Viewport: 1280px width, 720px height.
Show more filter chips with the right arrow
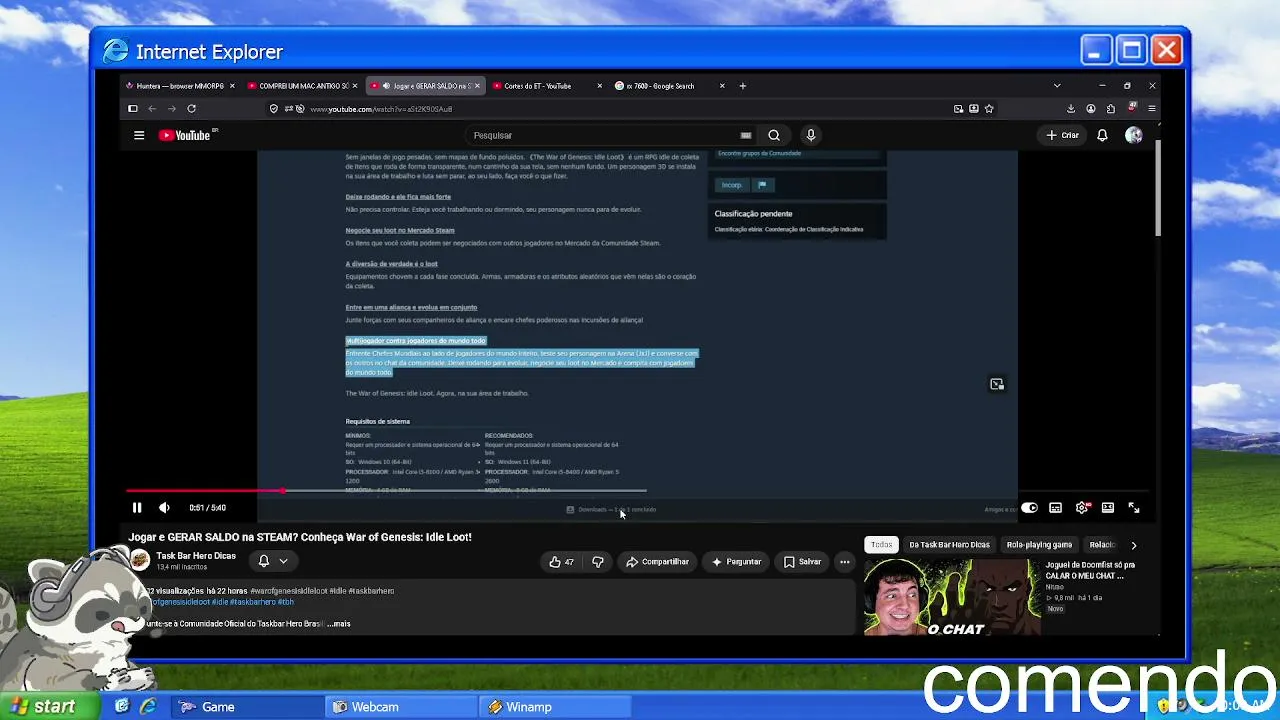1133,545
